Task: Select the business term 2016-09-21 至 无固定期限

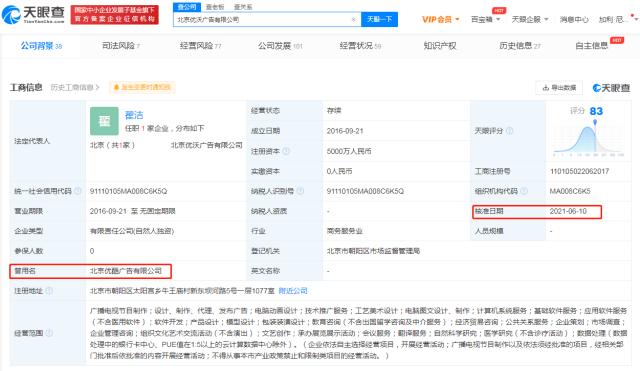Action: (133, 211)
